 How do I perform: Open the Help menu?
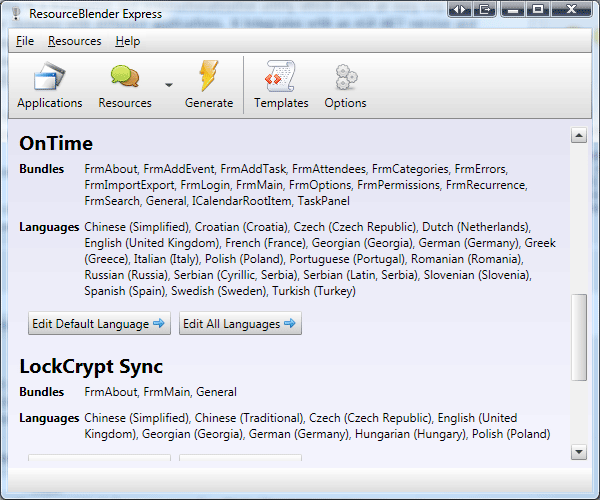click(x=128, y=41)
